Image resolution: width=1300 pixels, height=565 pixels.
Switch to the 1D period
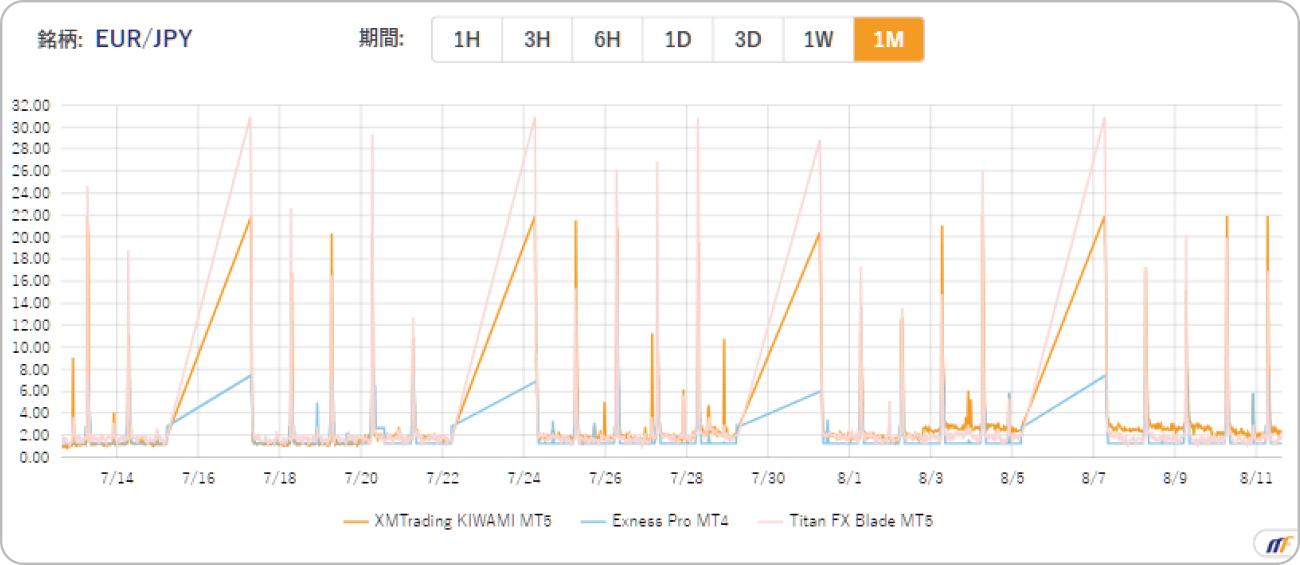(x=678, y=40)
